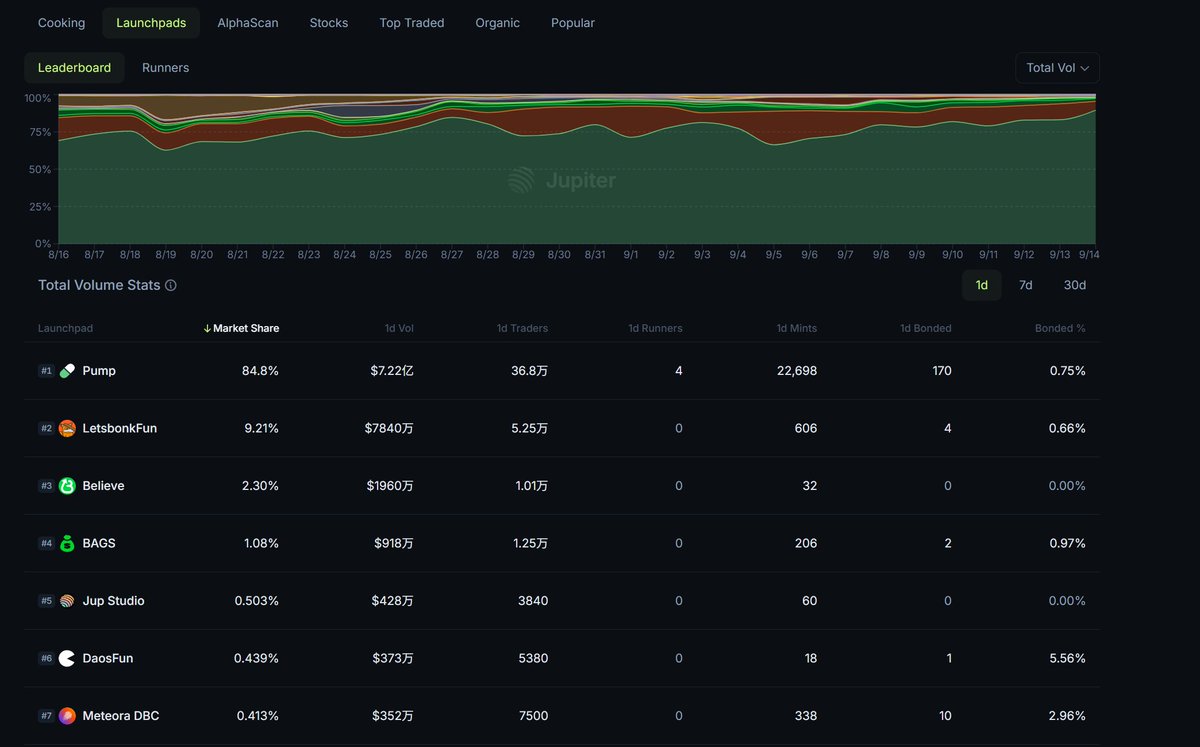Click the 606 mints value
The width and height of the screenshot is (1200, 747).
tap(806, 428)
